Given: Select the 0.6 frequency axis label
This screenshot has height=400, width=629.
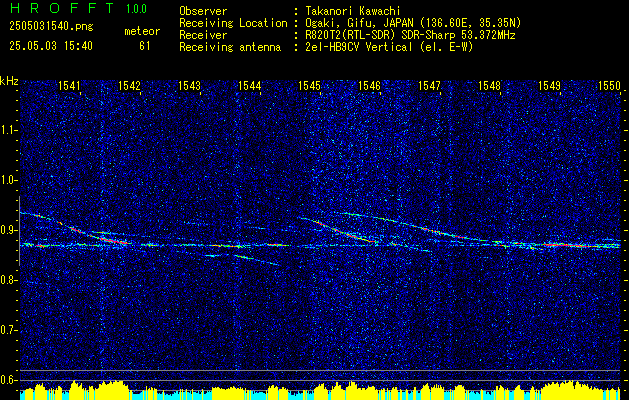Looking at the screenshot, I should 9,380.
